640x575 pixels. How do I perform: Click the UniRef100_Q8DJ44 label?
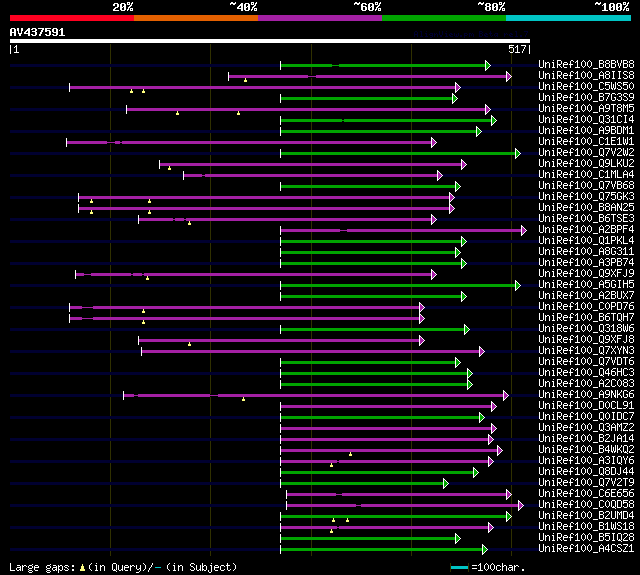[x=586, y=472]
